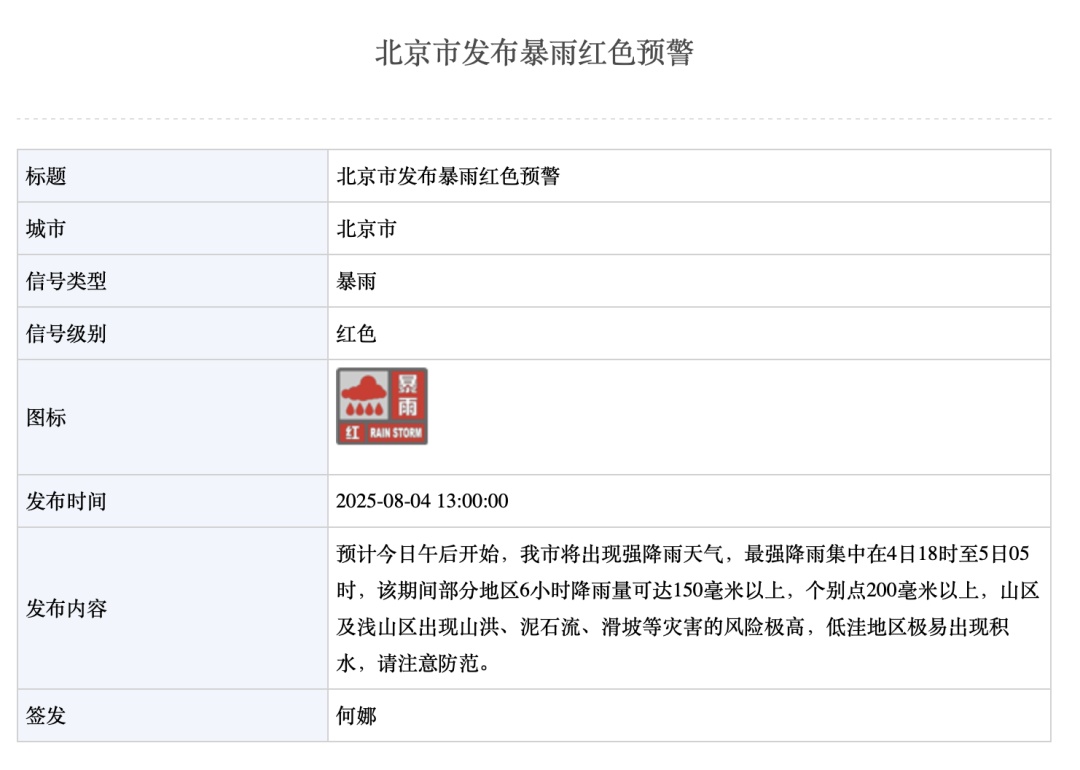
Task: Click the red rainstorm warning icon
Action: [x=383, y=404]
